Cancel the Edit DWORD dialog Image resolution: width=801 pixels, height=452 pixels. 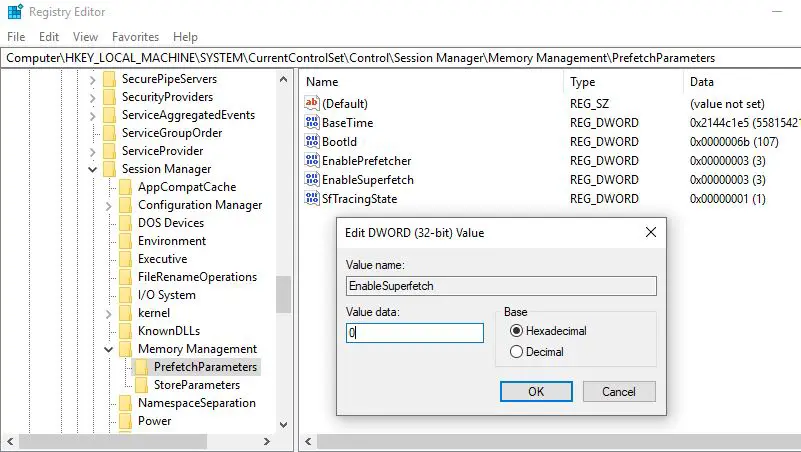[619, 392]
